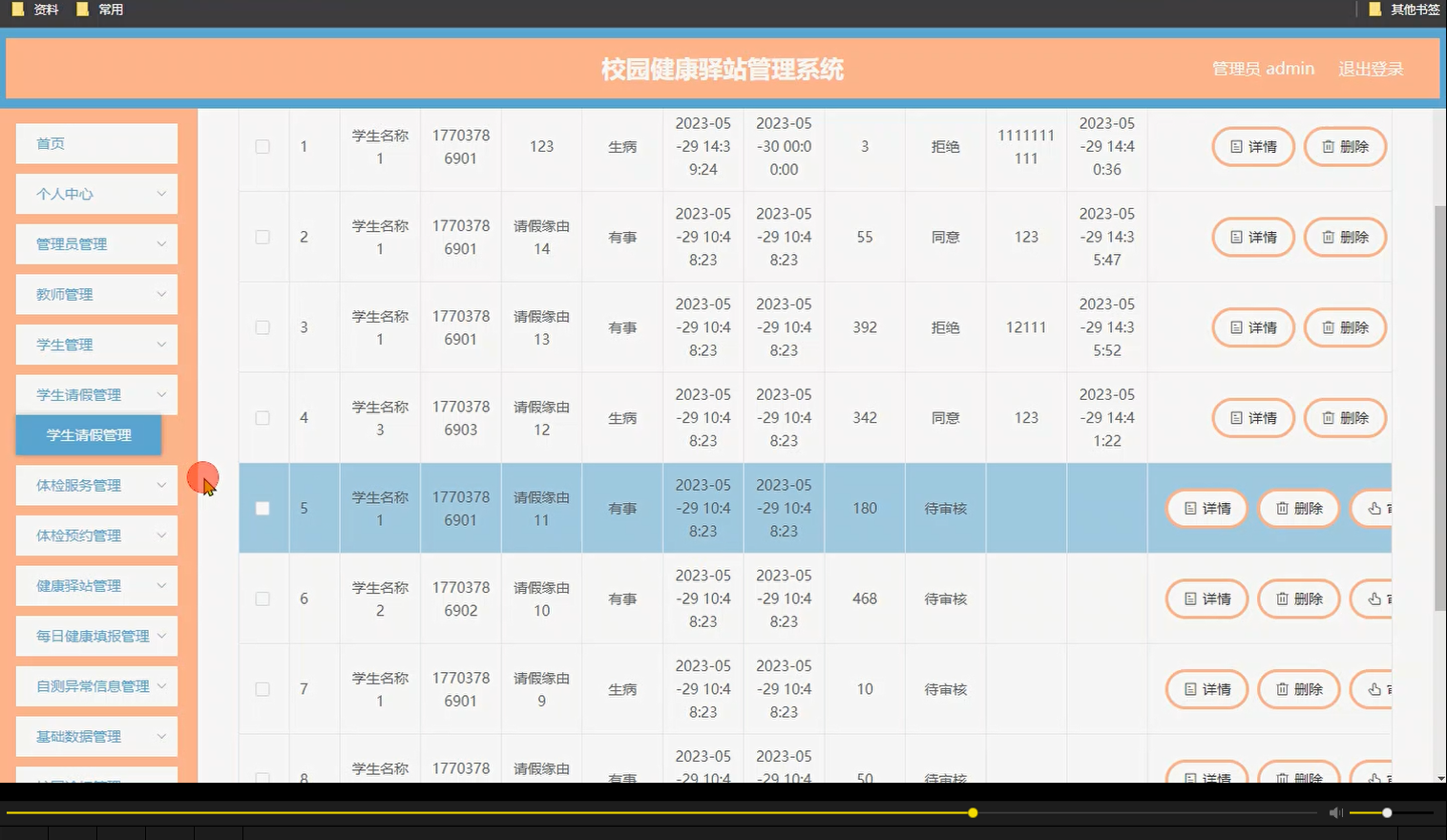Go to 首页 in sidebar
Image resolution: width=1447 pixels, height=840 pixels.
[x=96, y=143]
